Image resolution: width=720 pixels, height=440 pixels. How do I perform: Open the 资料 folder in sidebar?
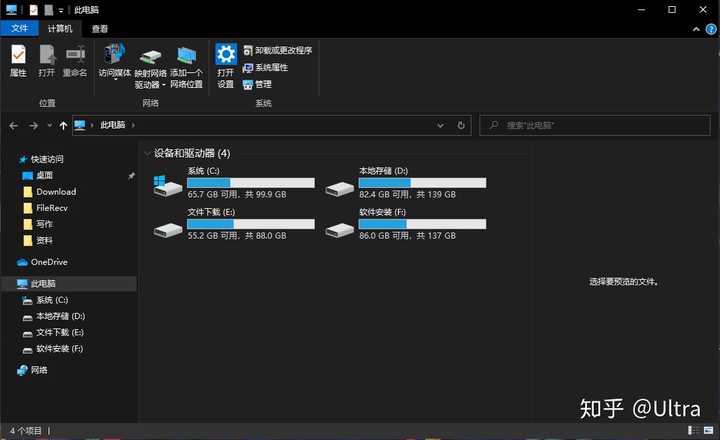tap(44, 240)
